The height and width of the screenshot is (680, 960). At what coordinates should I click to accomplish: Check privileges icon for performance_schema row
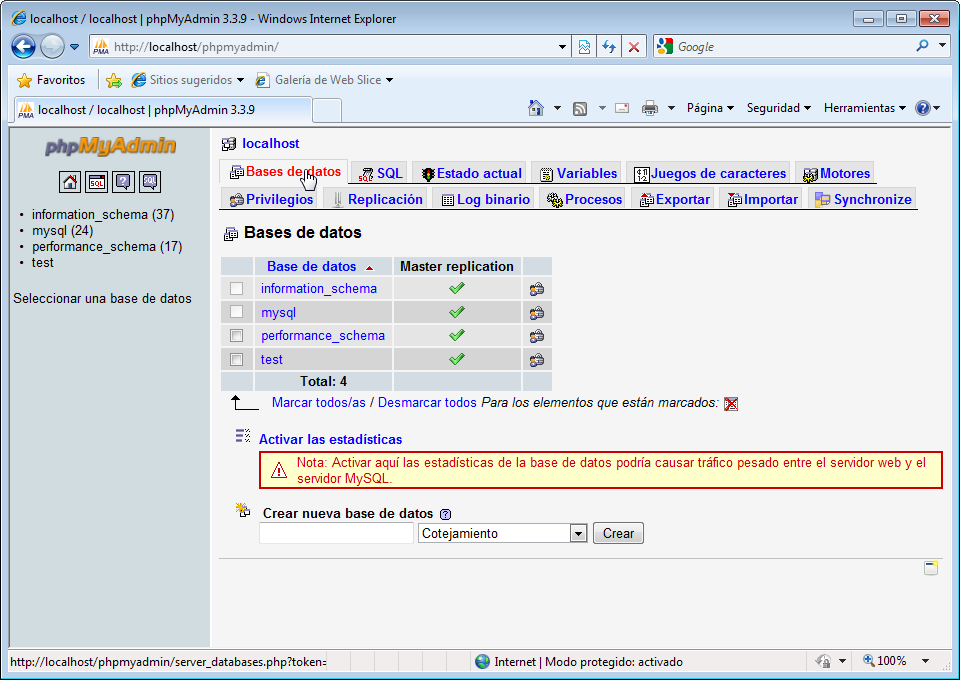tap(537, 336)
